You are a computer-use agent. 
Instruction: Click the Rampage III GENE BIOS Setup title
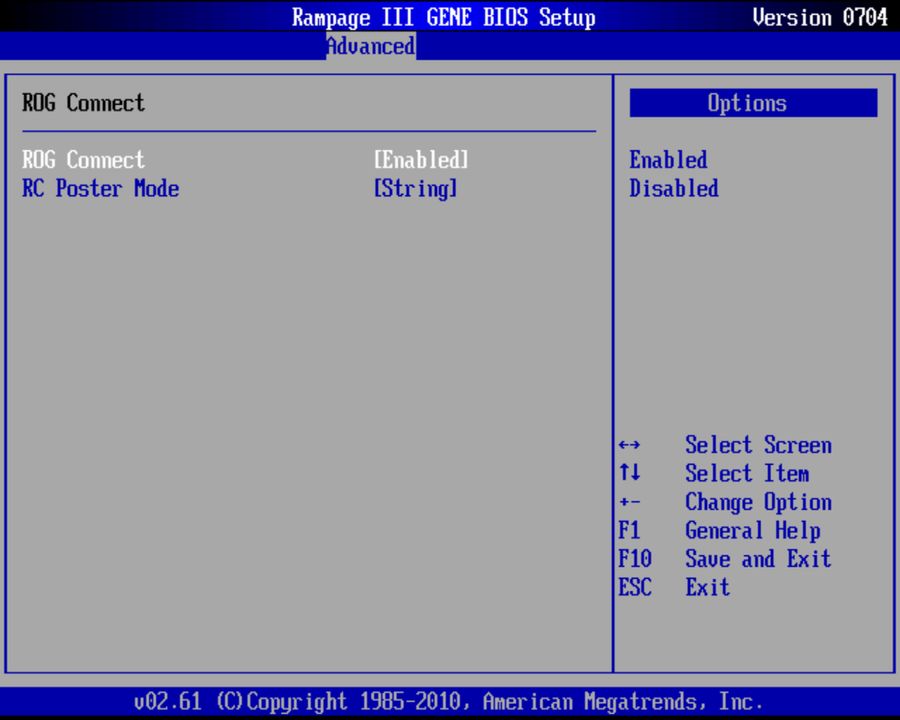click(444, 17)
